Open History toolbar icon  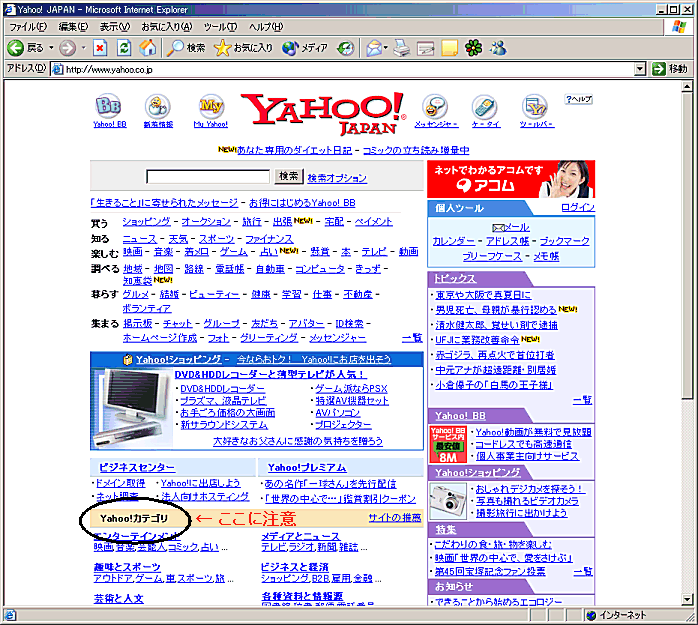pyautogui.click(x=345, y=48)
